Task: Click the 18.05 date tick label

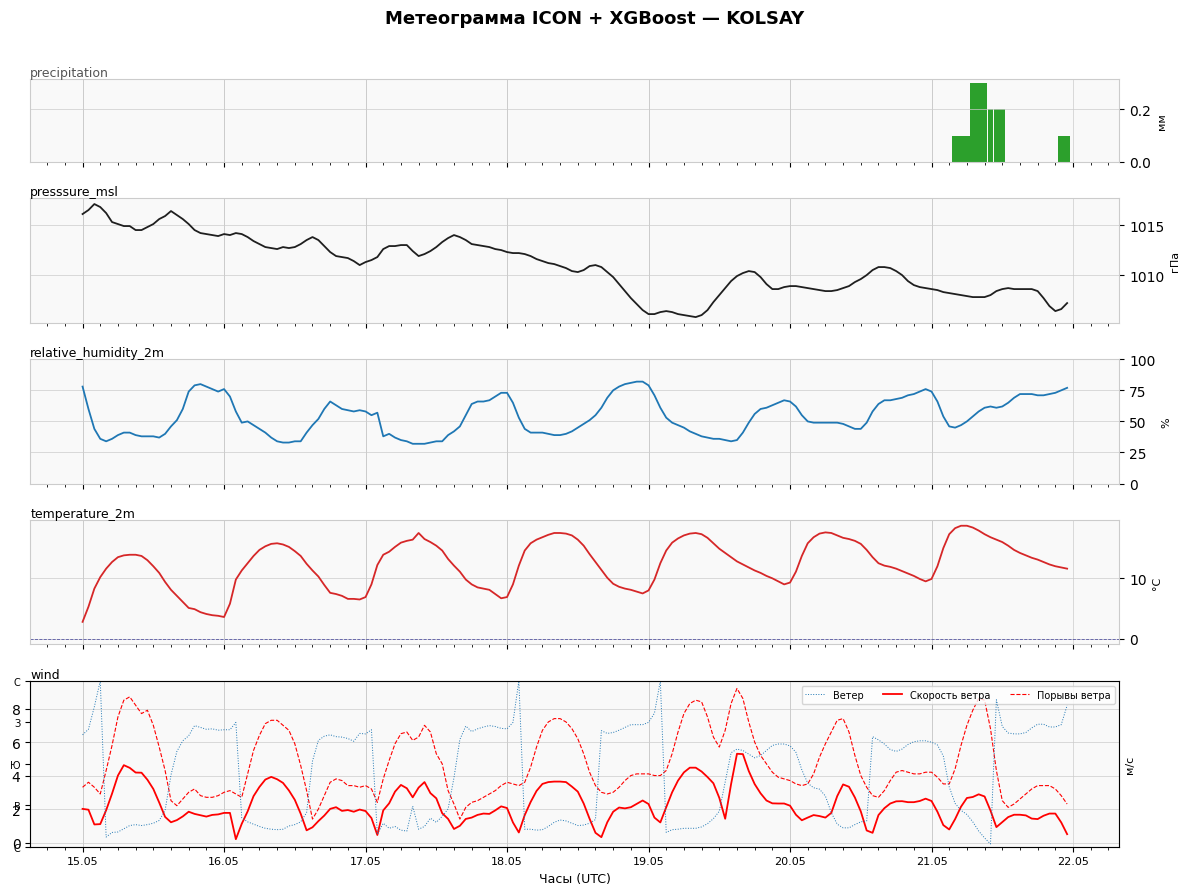Action: click(507, 862)
